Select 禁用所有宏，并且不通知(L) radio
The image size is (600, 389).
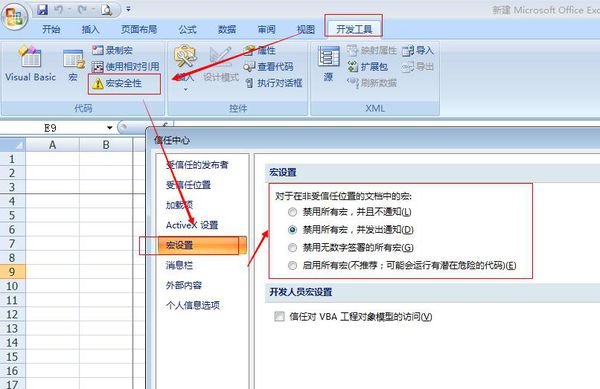[292, 212]
